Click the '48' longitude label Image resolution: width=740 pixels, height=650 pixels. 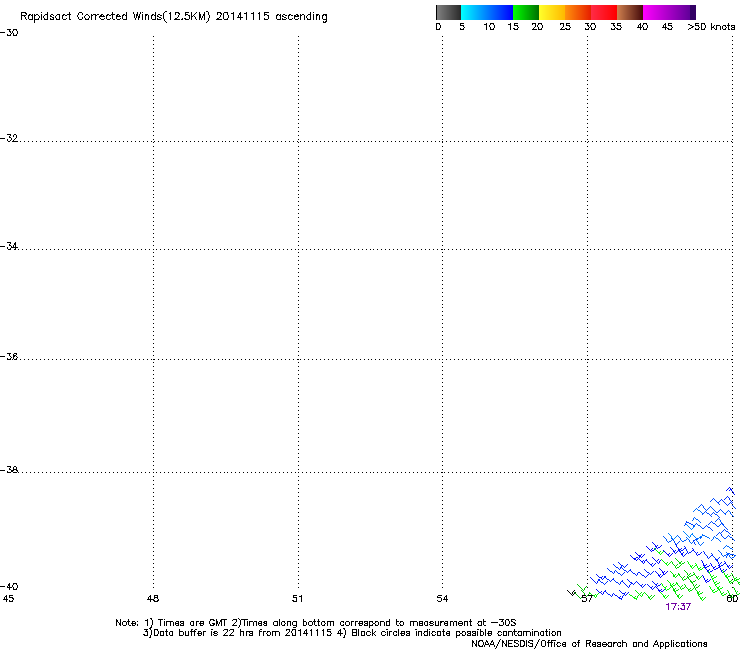[x=153, y=599]
